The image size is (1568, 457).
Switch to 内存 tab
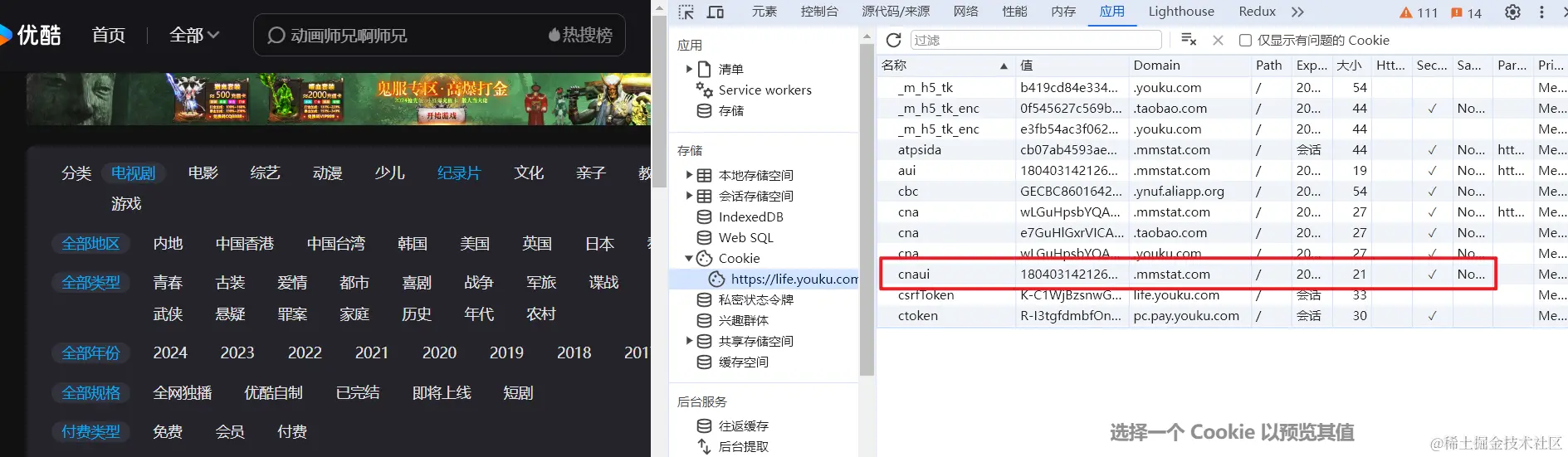pos(1062,12)
